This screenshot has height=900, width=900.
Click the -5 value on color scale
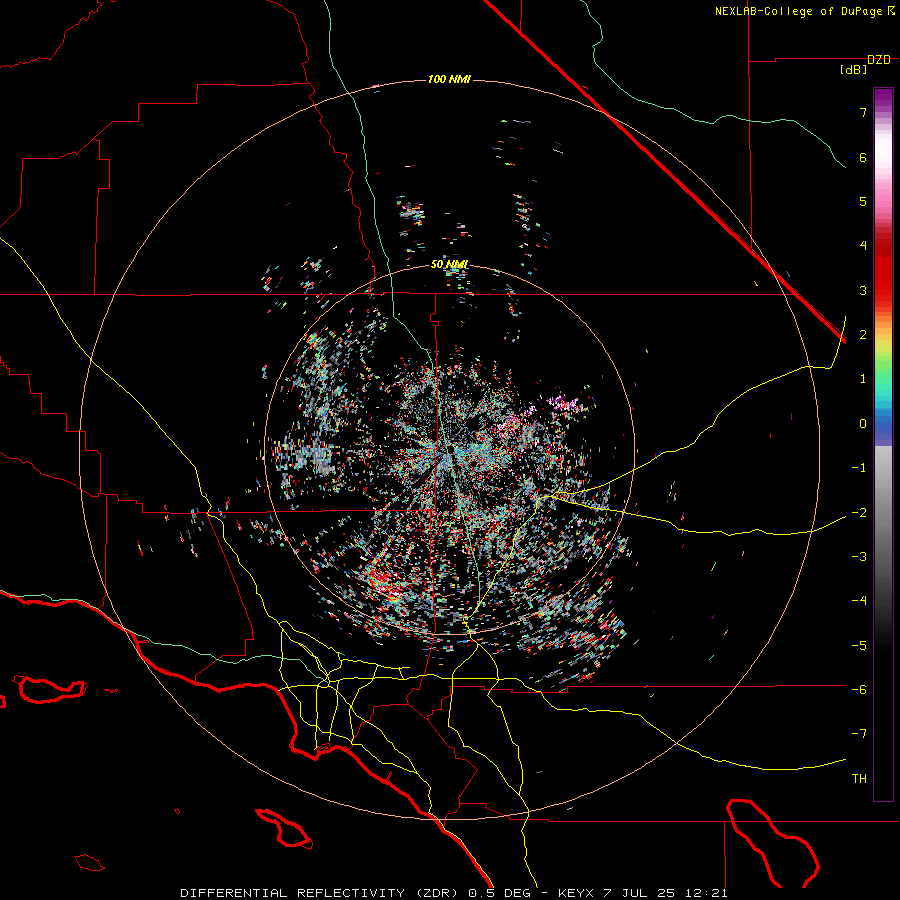pos(859,646)
